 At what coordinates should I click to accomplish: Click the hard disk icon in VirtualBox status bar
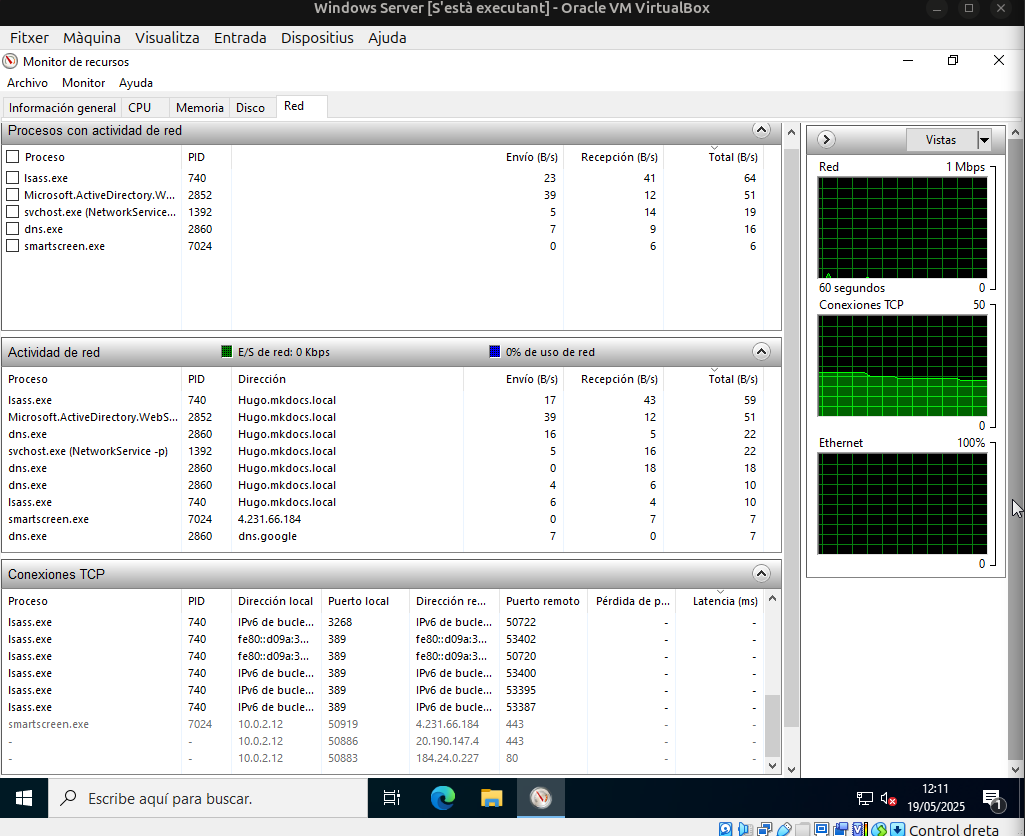[x=725, y=829]
